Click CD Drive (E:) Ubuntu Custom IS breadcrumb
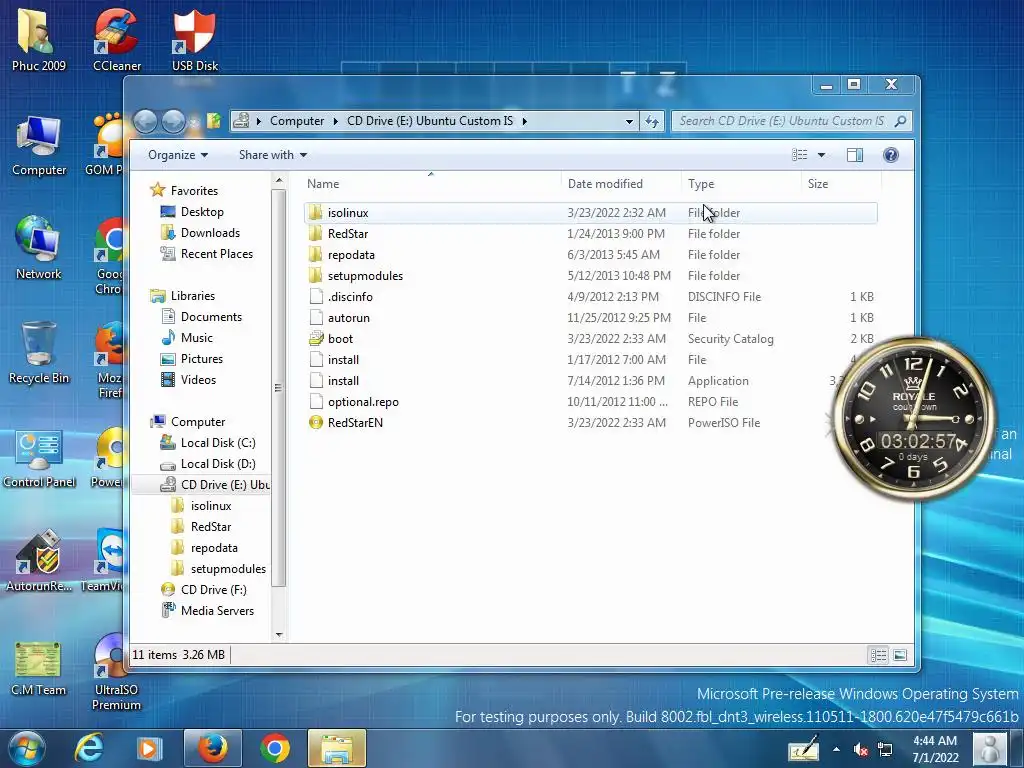The image size is (1024, 768). point(430,121)
